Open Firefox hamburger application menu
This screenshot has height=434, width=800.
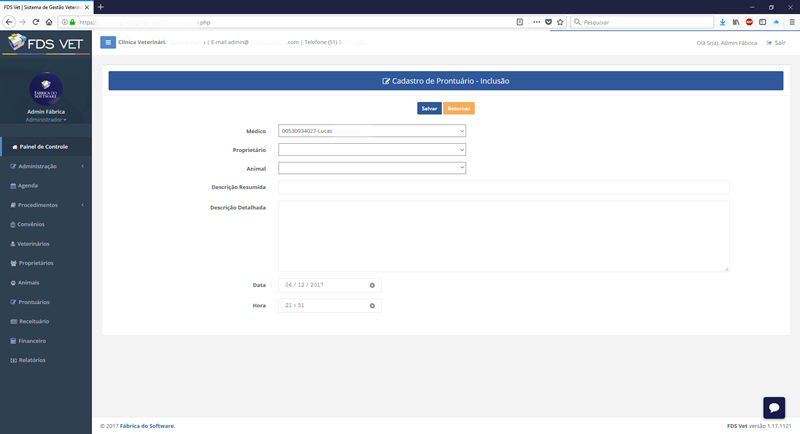(790, 21)
